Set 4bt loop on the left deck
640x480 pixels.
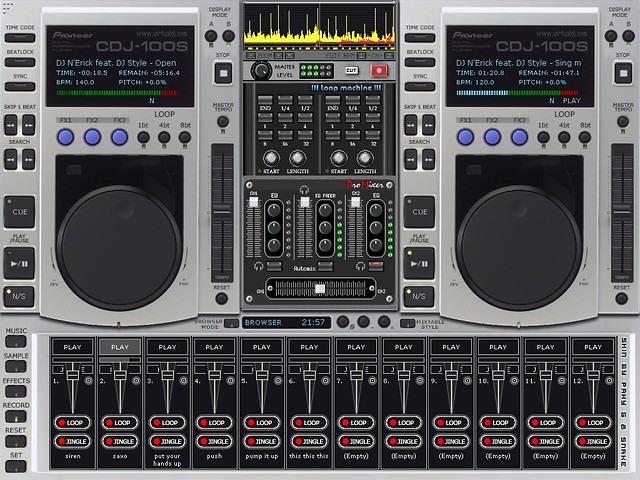pyautogui.click(x=164, y=137)
